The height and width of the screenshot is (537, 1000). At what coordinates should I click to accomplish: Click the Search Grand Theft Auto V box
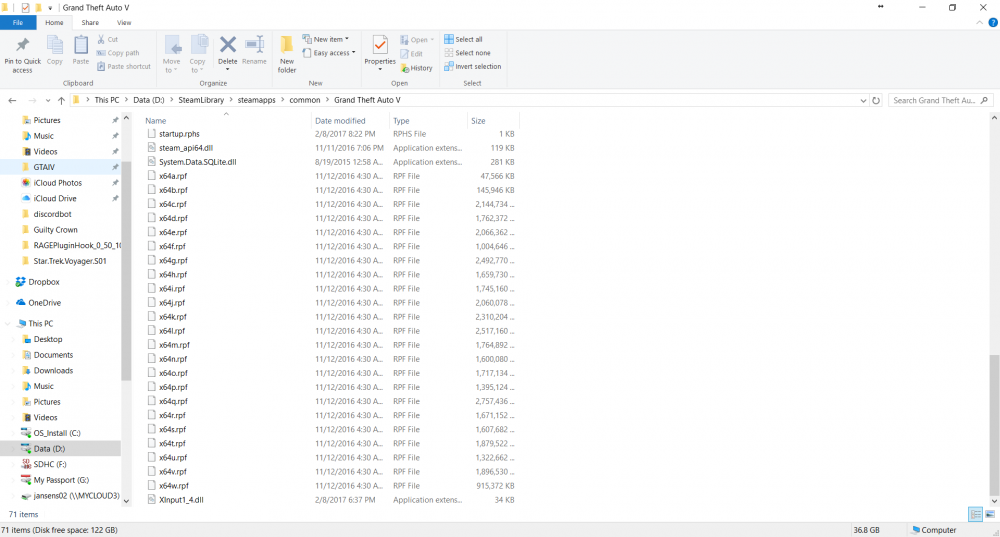938,100
